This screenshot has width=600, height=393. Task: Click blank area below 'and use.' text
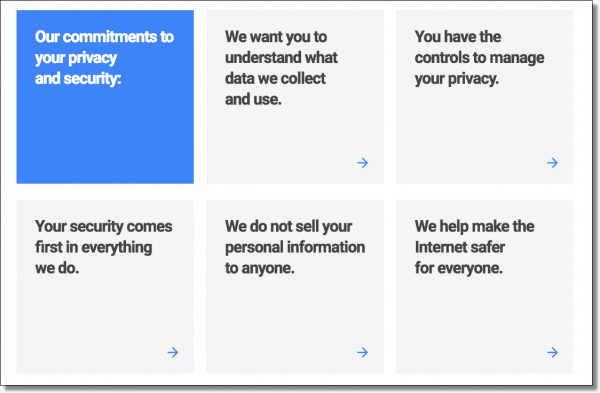click(283, 138)
